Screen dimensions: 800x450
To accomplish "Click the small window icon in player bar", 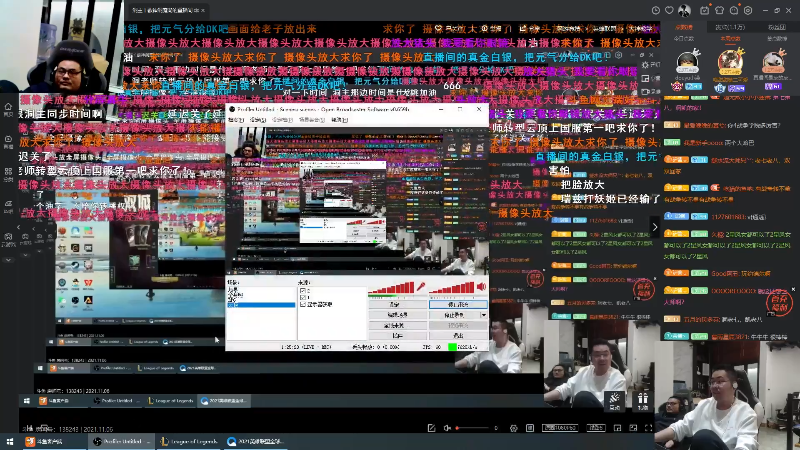I will pyautogui.click(x=617, y=428).
